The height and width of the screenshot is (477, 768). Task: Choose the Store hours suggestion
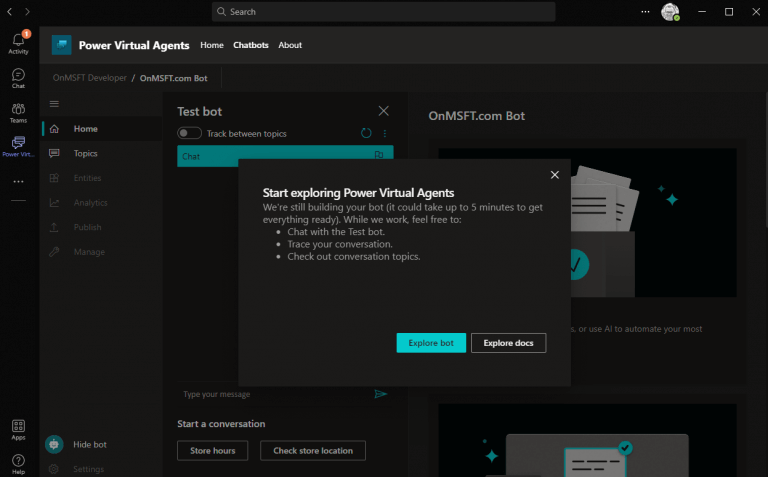pos(213,451)
